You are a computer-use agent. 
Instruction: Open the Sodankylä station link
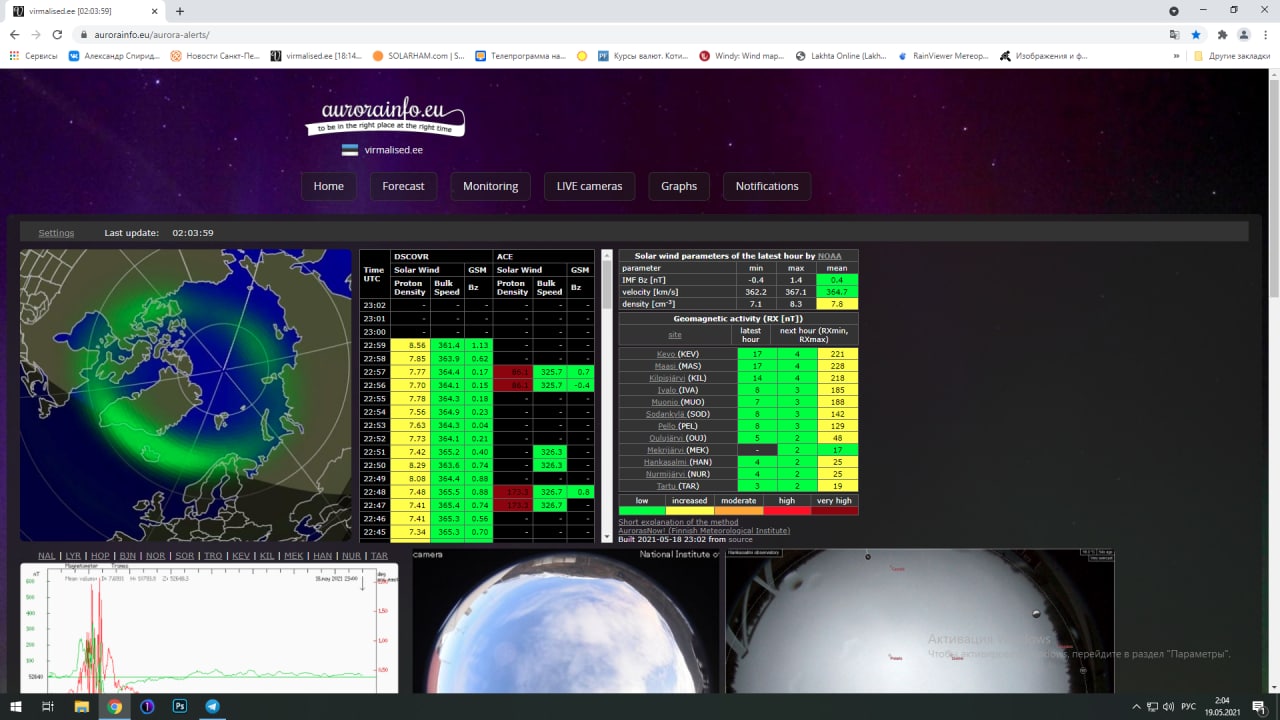(x=665, y=414)
